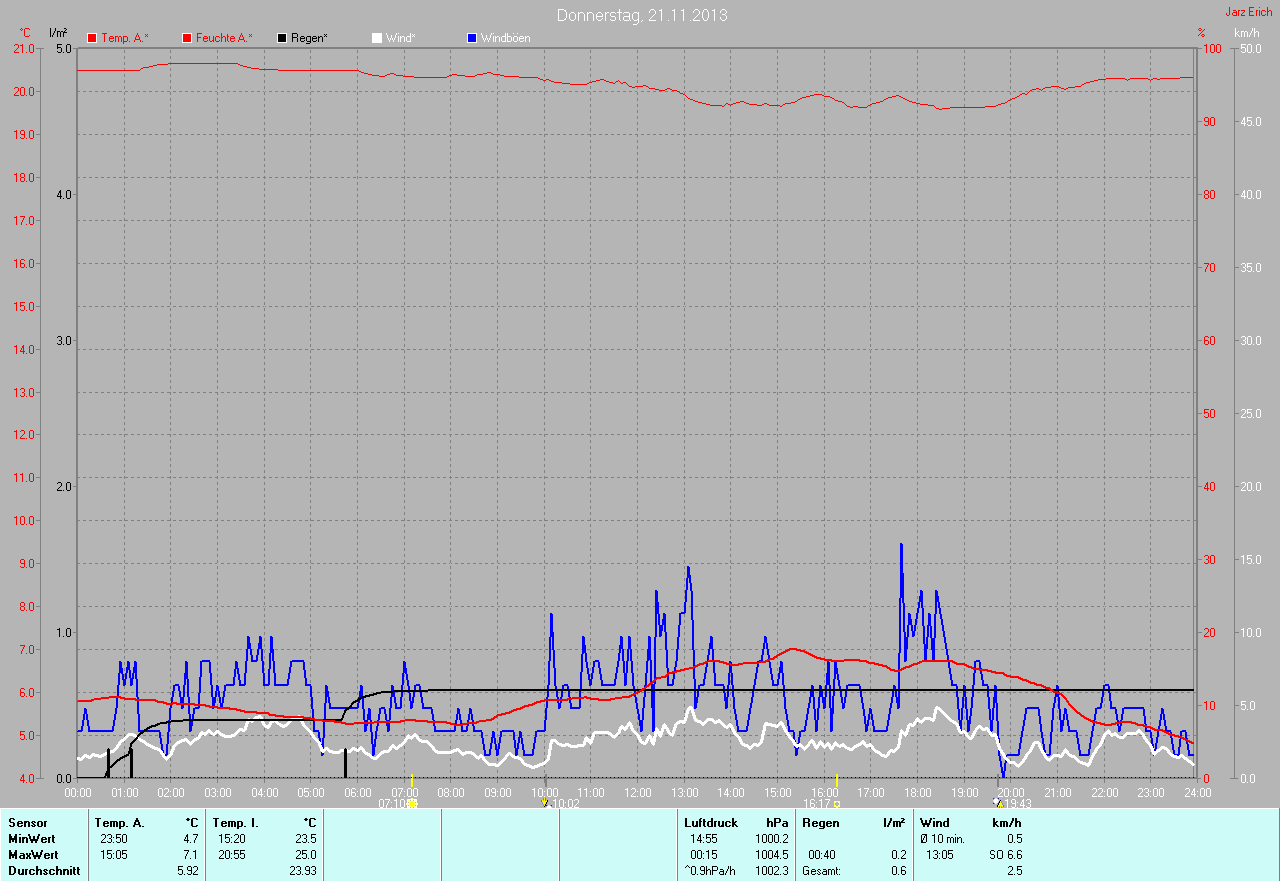The height and width of the screenshot is (881, 1280).
Task: Click the 'Gesamt:' rain total label
Action: [x=821, y=871]
